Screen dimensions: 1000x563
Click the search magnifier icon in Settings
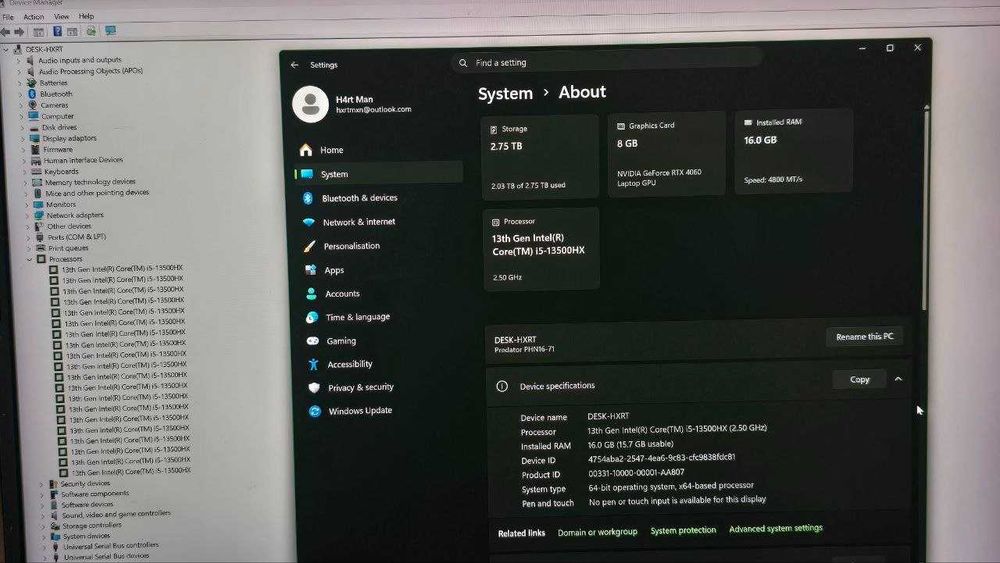click(463, 62)
